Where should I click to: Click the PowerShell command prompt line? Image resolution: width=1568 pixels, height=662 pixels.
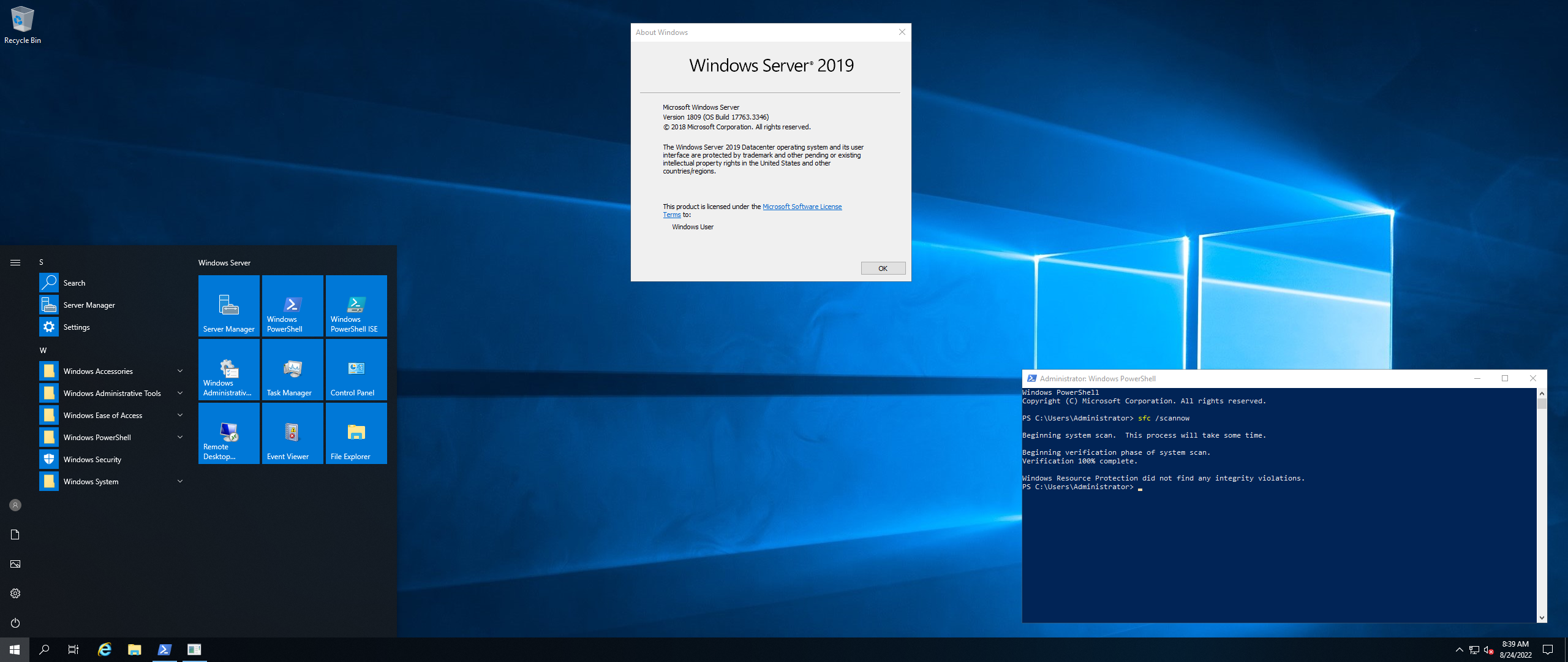pyautogui.click(x=1082, y=487)
